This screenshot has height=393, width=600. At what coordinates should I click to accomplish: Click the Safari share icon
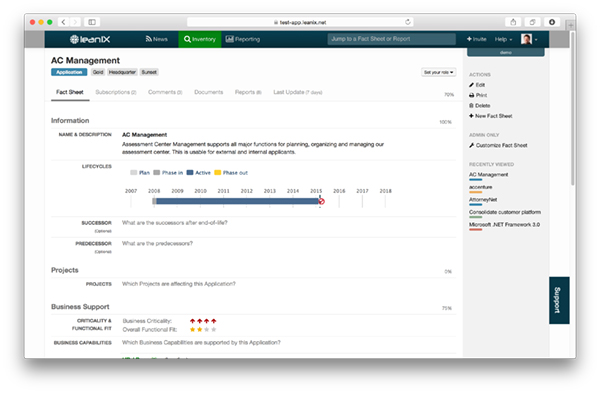(x=513, y=22)
